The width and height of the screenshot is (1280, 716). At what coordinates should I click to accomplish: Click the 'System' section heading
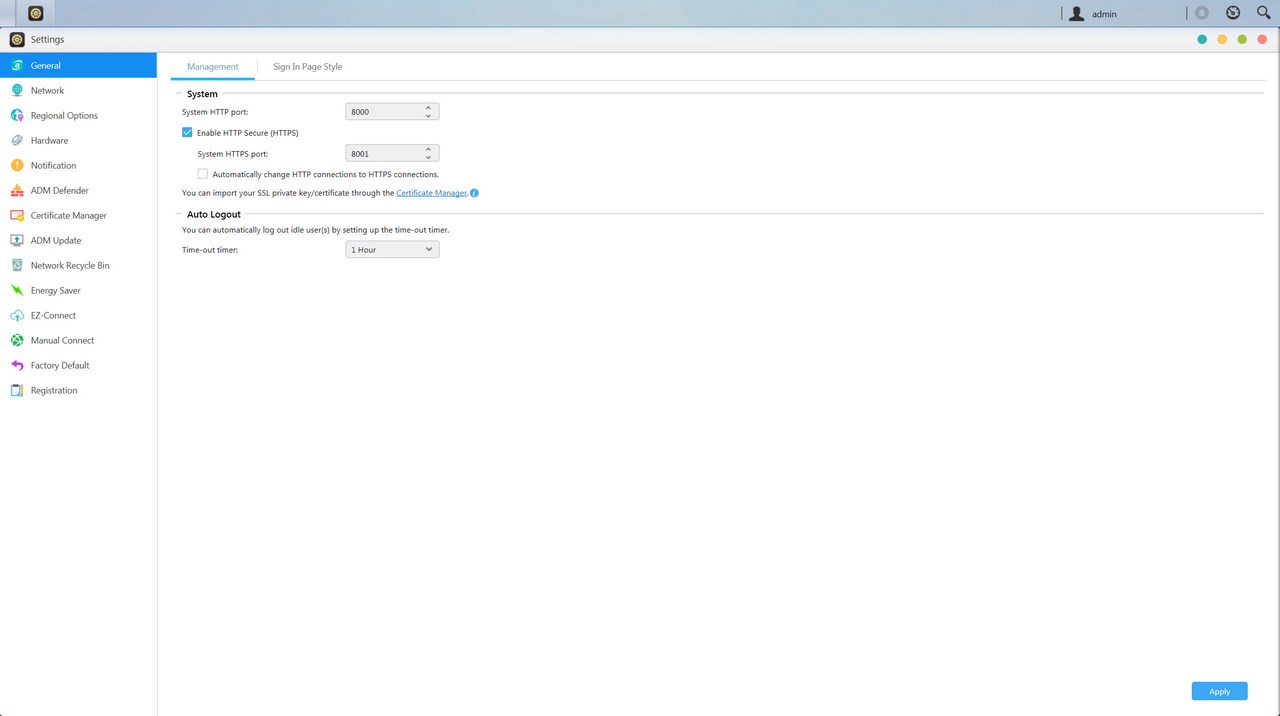[x=202, y=94]
